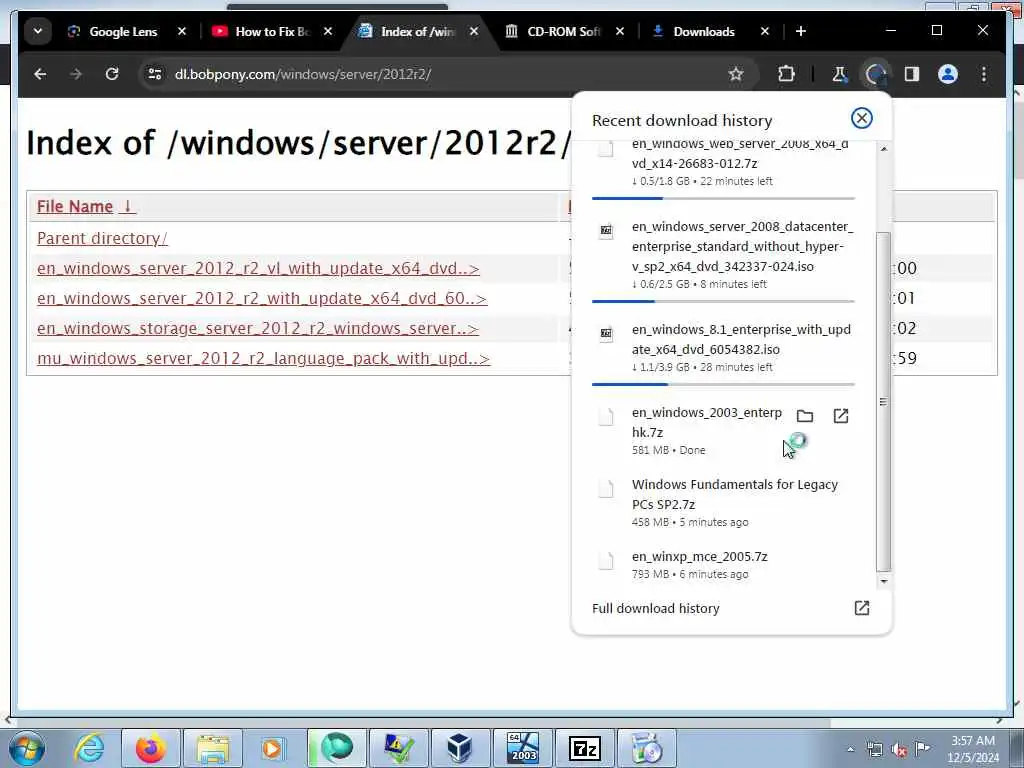This screenshot has width=1024, height=768.
Task: Select the en_windows_server_2008_datacenter download entry
Action: click(724, 255)
